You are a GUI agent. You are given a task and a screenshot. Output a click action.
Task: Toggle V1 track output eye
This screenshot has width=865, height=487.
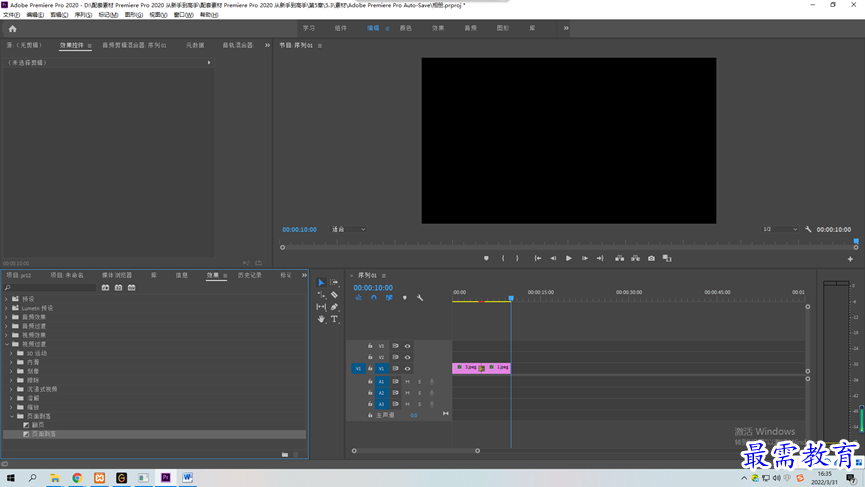pyautogui.click(x=408, y=368)
